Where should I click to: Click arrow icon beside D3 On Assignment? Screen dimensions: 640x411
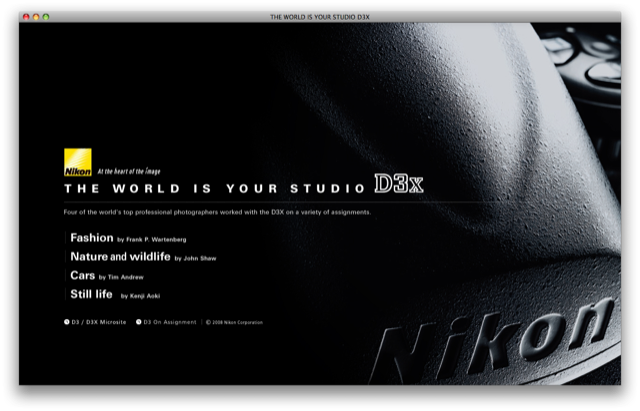(x=139, y=322)
